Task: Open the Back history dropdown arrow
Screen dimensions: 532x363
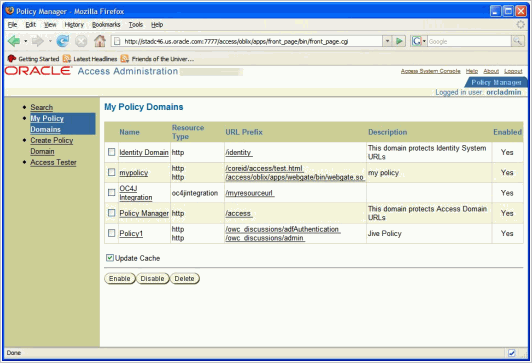Action: (x=25, y=41)
